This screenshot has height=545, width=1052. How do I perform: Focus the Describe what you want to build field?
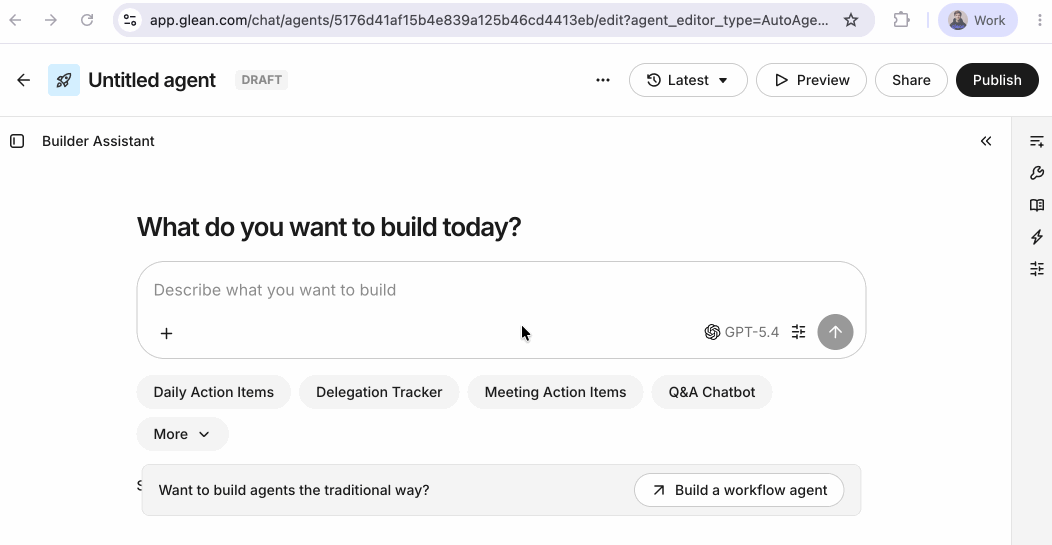point(501,290)
